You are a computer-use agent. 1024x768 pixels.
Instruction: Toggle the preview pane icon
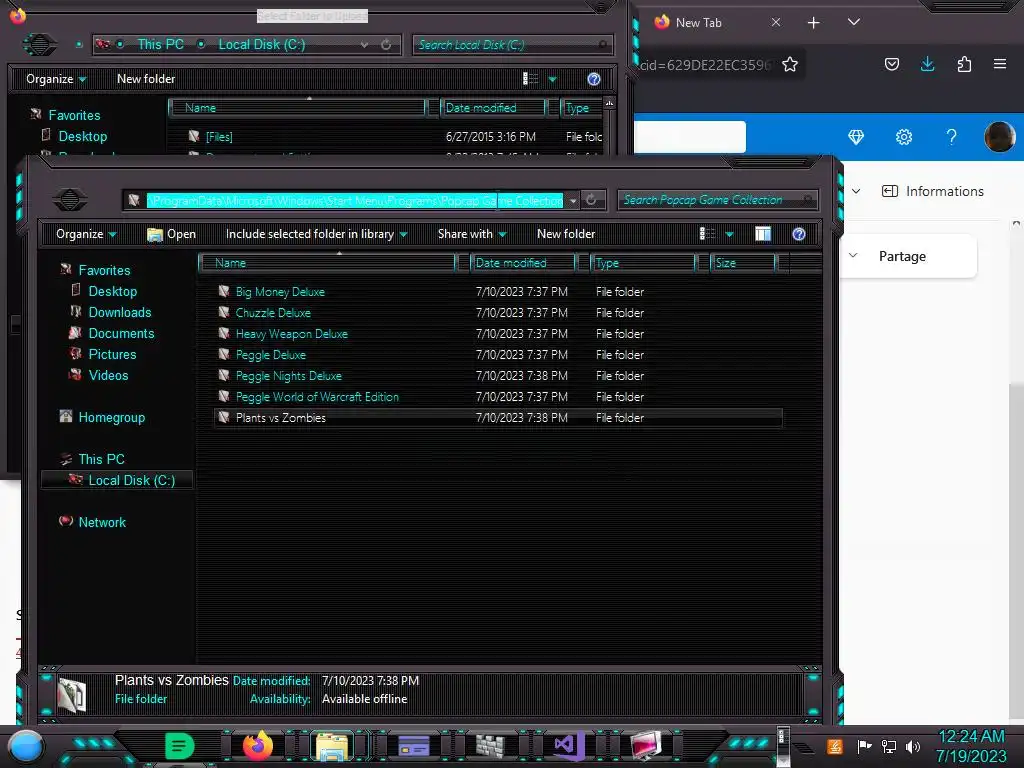763,234
